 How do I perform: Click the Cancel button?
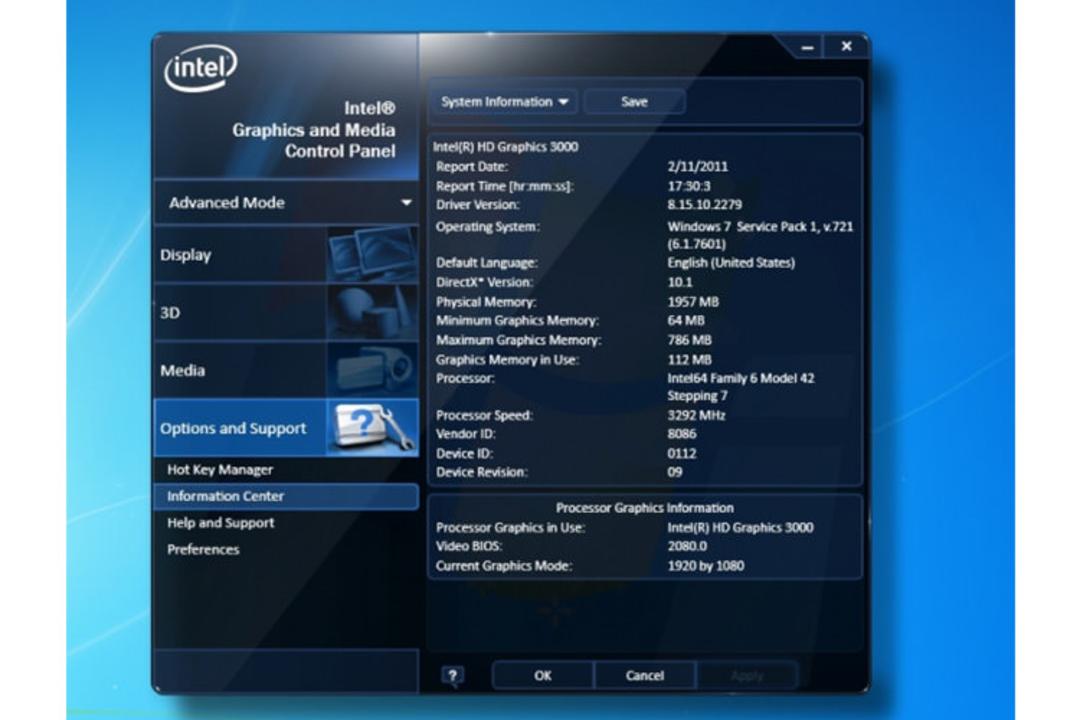point(645,676)
